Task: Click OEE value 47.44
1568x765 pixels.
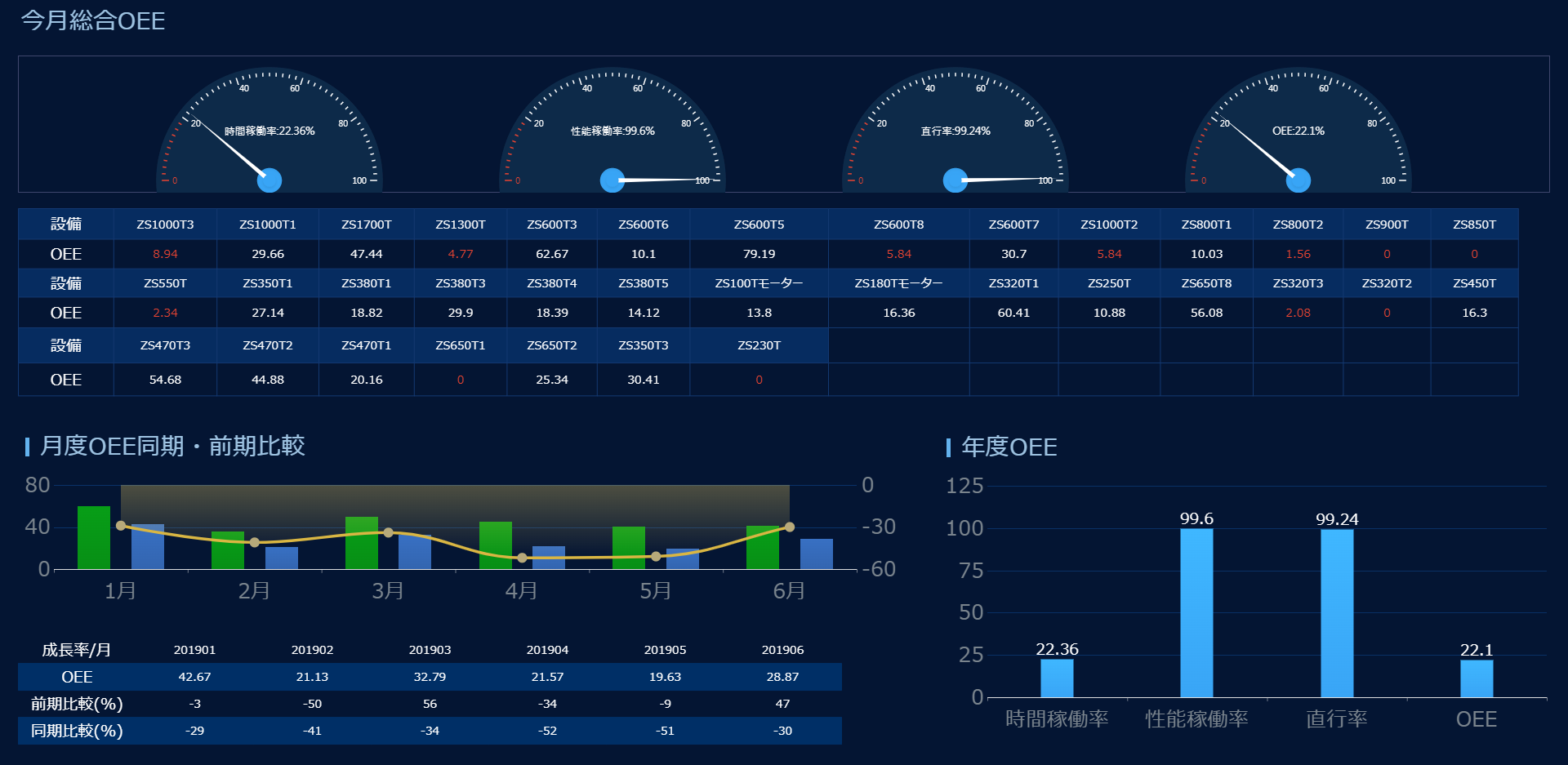Action: (367, 254)
